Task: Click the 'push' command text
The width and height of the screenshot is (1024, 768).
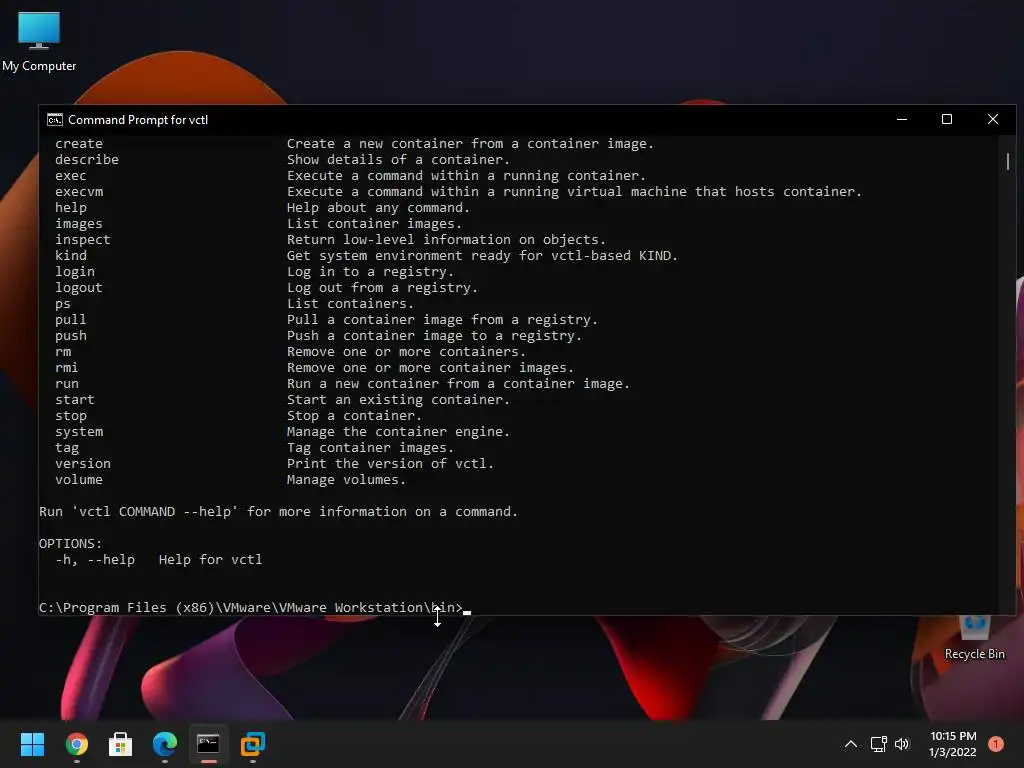Action: point(71,336)
